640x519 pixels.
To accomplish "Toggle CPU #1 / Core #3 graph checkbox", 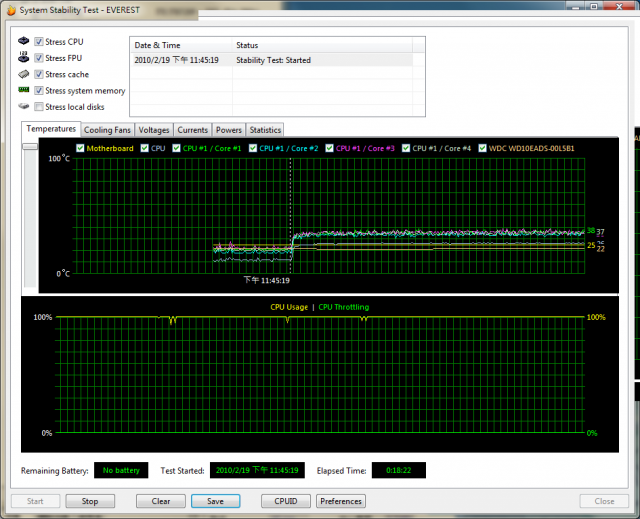I will click(x=329, y=148).
